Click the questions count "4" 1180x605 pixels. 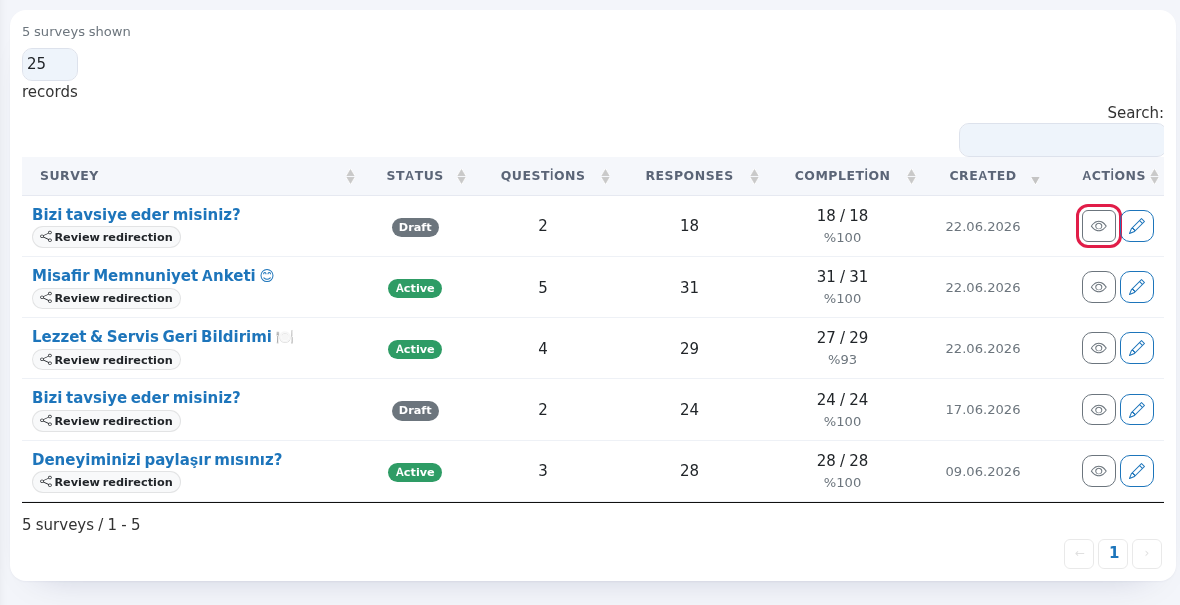pyautogui.click(x=543, y=348)
